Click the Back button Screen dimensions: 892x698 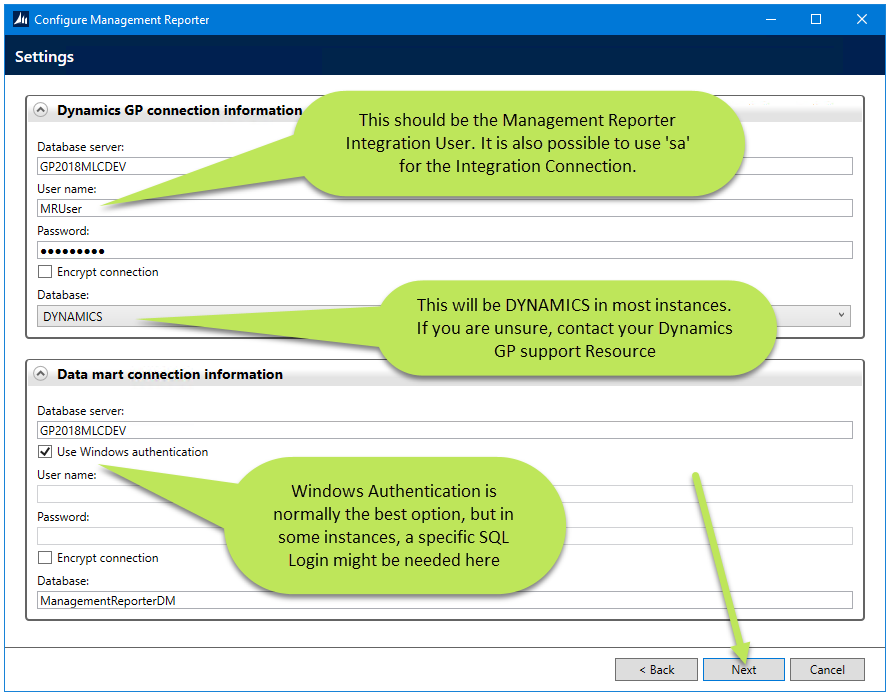point(656,669)
